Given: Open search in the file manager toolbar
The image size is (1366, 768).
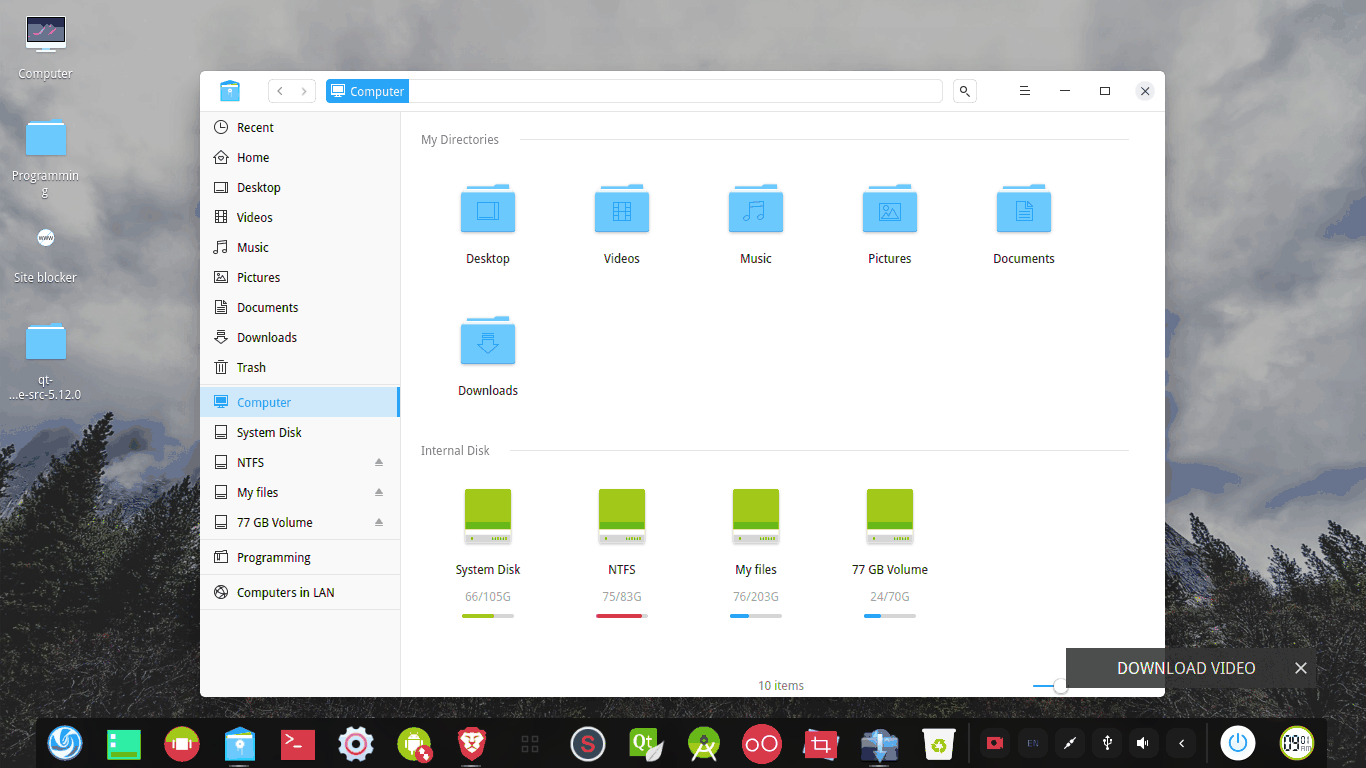Looking at the screenshot, I should pyautogui.click(x=964, y=90).
